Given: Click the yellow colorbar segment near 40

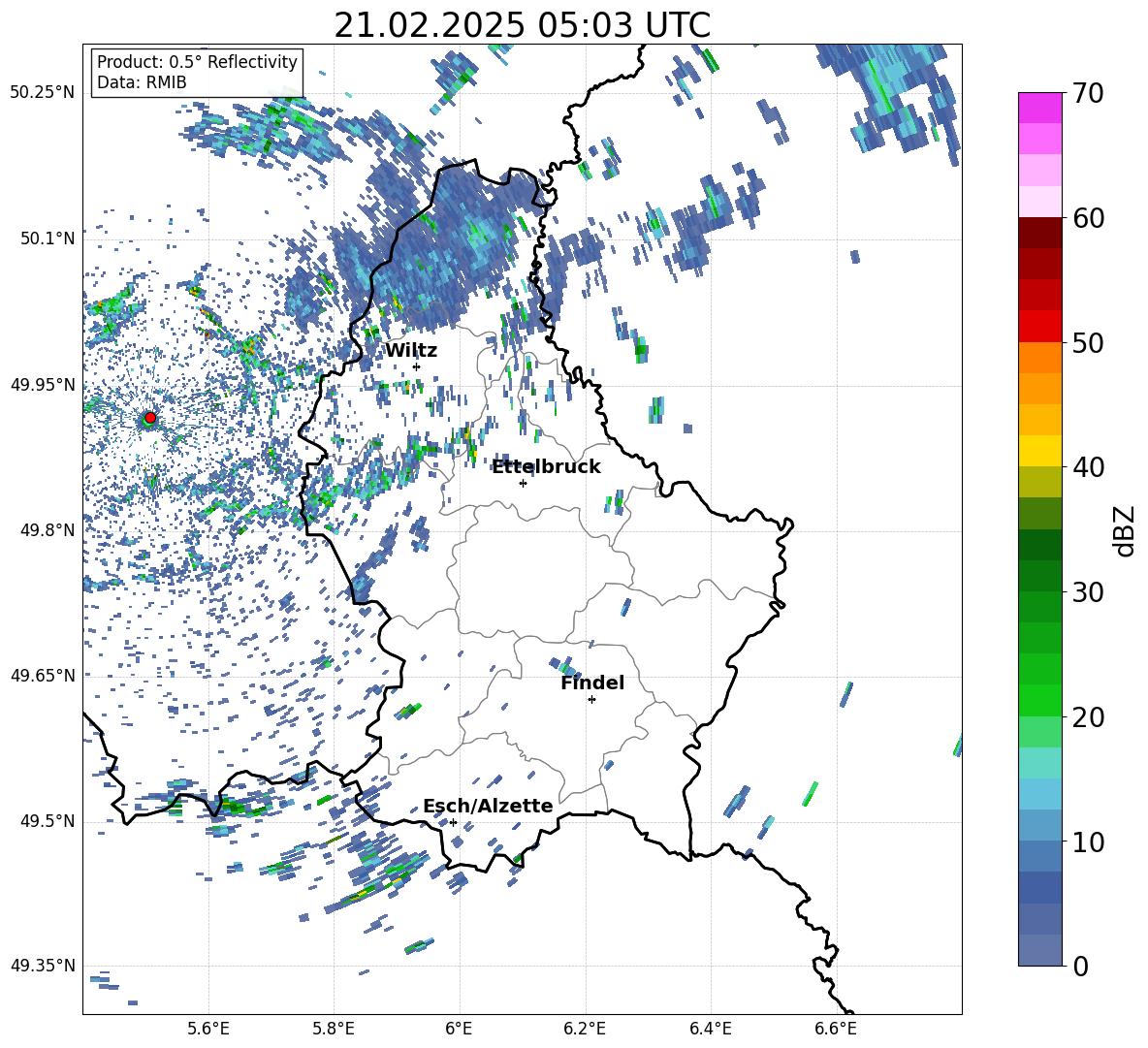Looking at the screenshot, I should click(1039, 451).
